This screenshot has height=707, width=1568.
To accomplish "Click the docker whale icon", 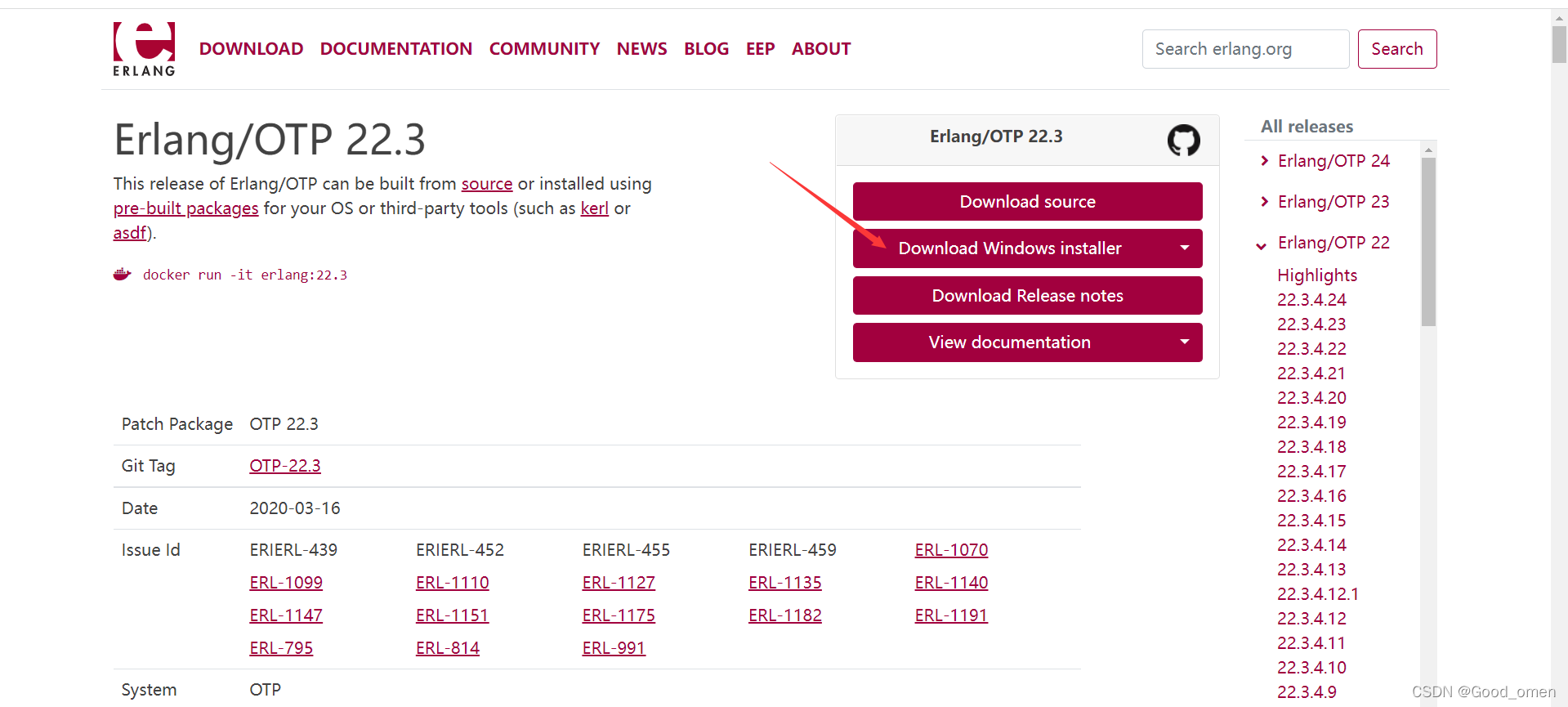I will coord(123,275).
